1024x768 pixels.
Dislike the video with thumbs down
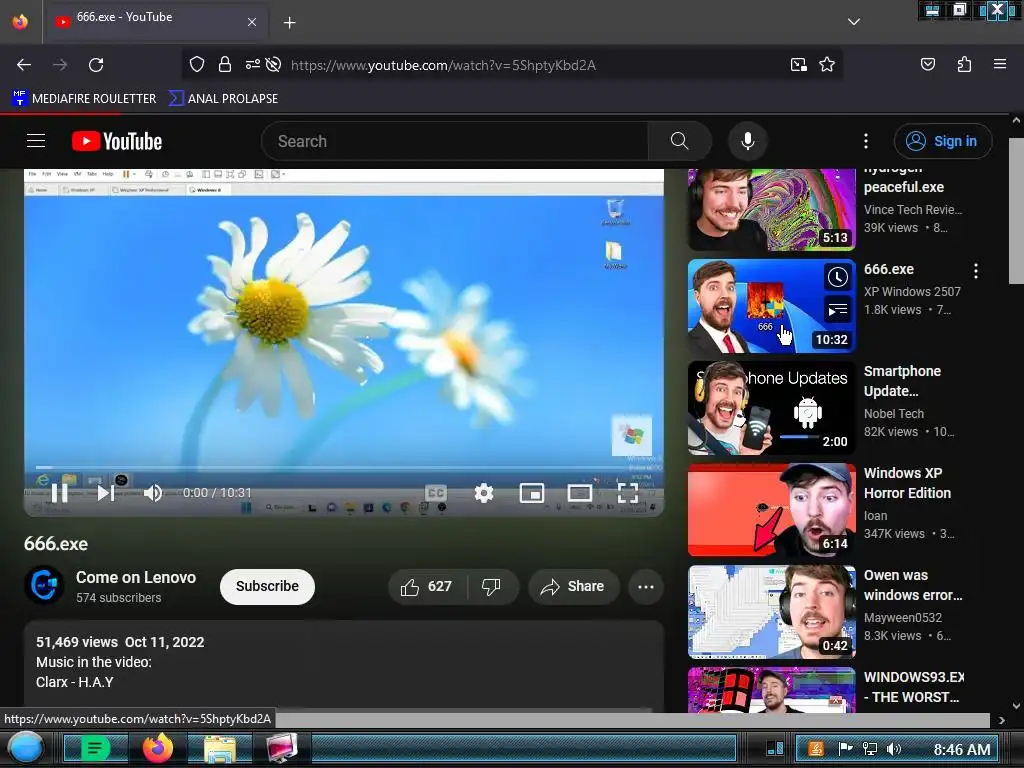point(492,586)
